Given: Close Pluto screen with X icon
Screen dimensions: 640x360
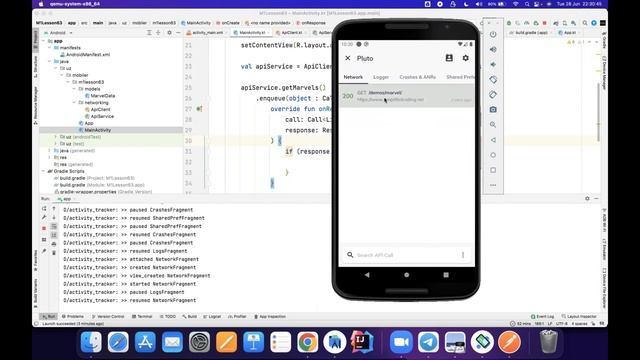Looking at the screenshot, I should click(x=348, y=58).
